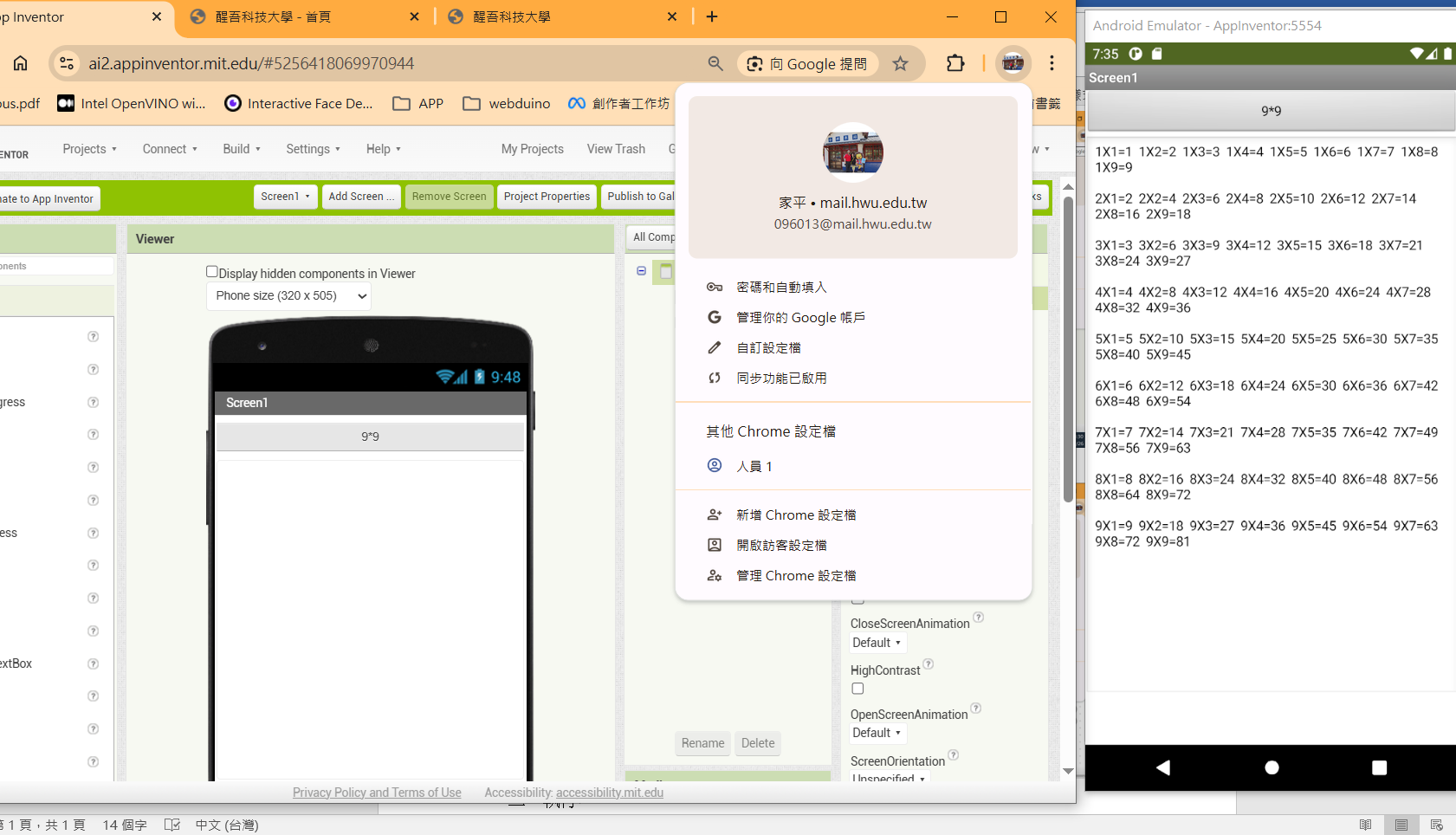Select 管理你的 Google 帳戶 menu entry
Screen dimensions: 1456x835
pyautogui.click(x=800, y=318)
